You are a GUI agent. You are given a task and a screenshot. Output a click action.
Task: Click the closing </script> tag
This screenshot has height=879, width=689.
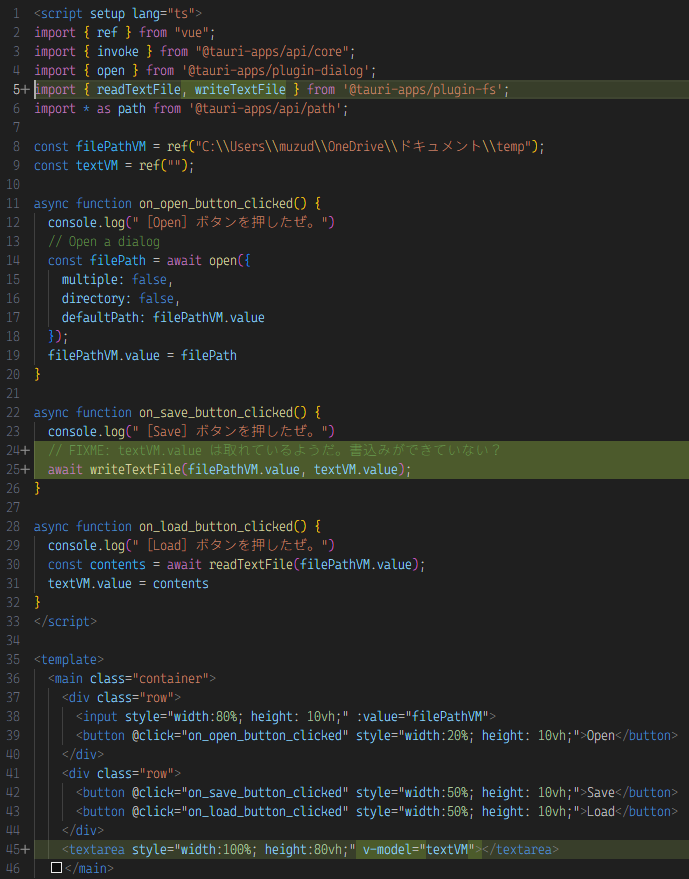click(66, 622)
